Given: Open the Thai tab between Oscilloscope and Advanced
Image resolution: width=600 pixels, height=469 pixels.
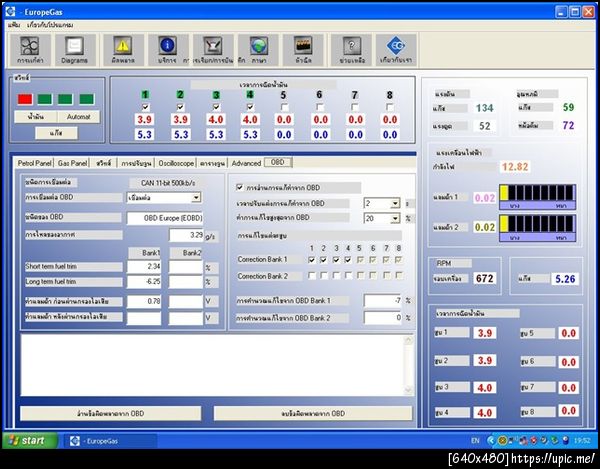Looking at the screenshot, I should pos(212,163).
